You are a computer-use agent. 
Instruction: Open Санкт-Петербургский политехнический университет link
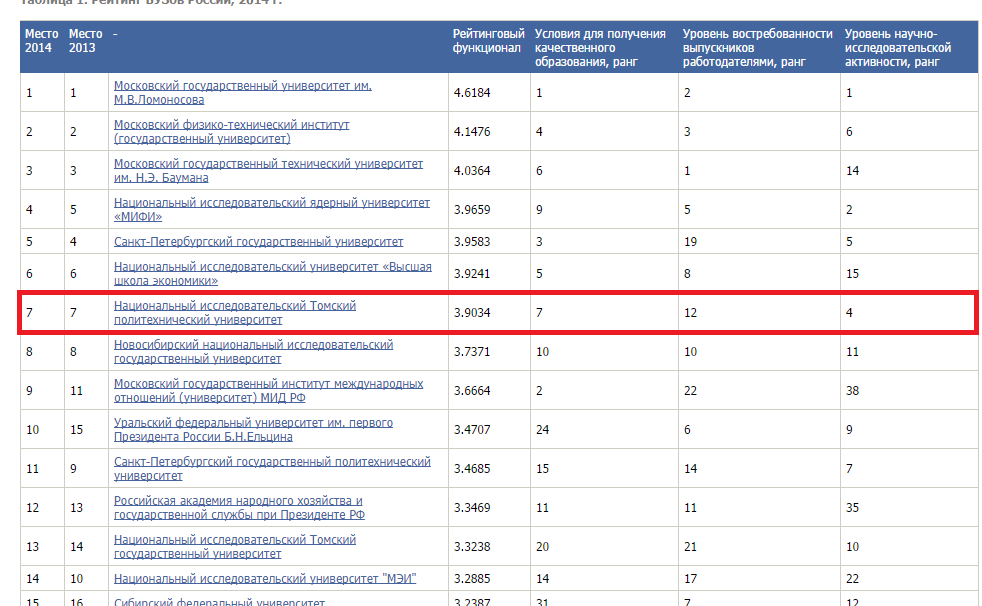(272, 468)
